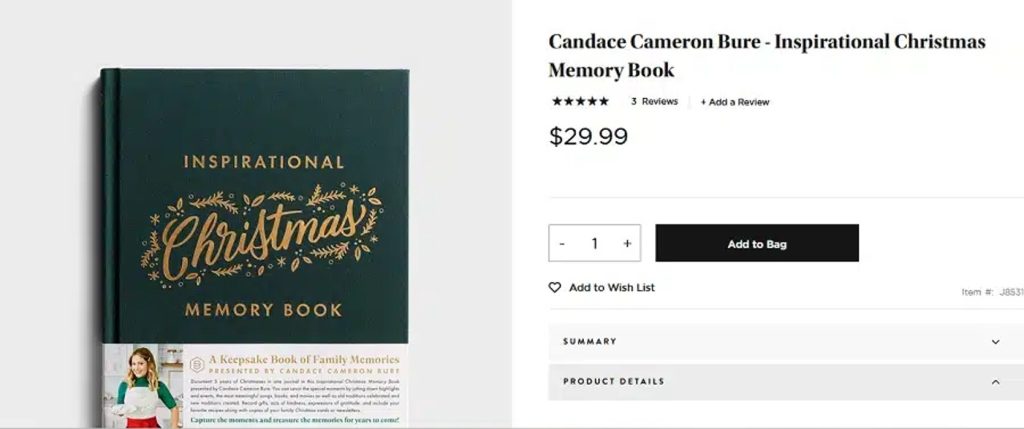Collapse the Product Details chevron
1024x429 pixels.
click(x=995, y=382)
